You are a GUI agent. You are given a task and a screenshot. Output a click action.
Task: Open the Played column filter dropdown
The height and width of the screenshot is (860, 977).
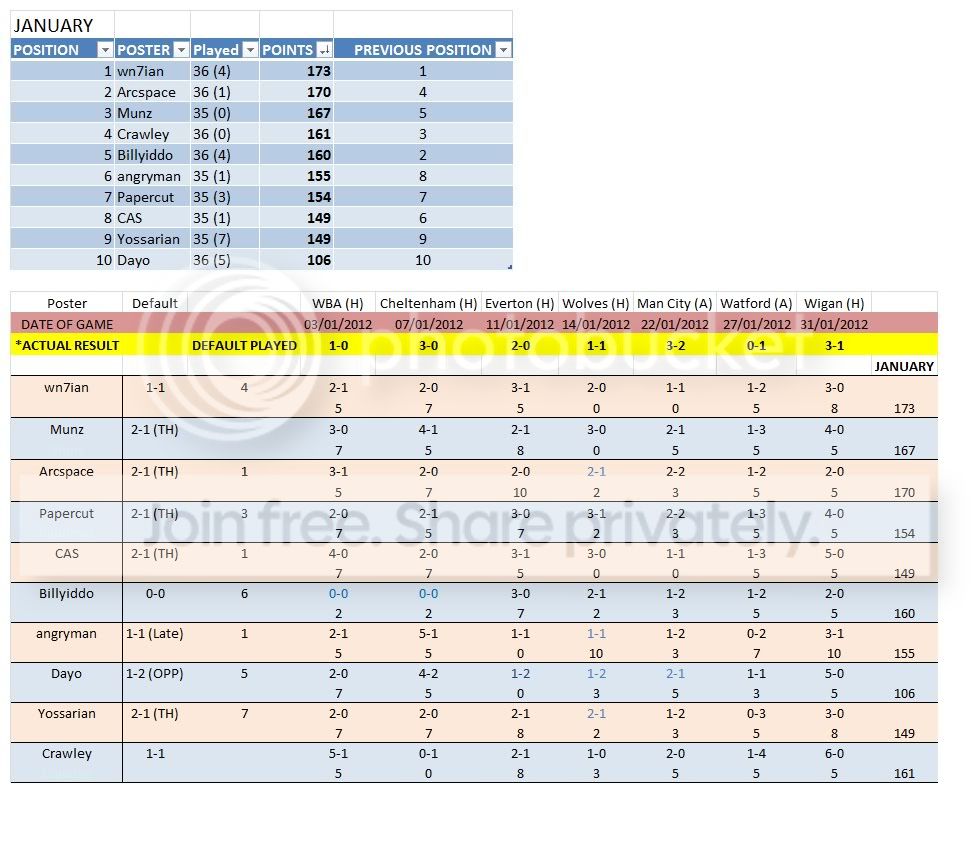click(x=250, y=50)
